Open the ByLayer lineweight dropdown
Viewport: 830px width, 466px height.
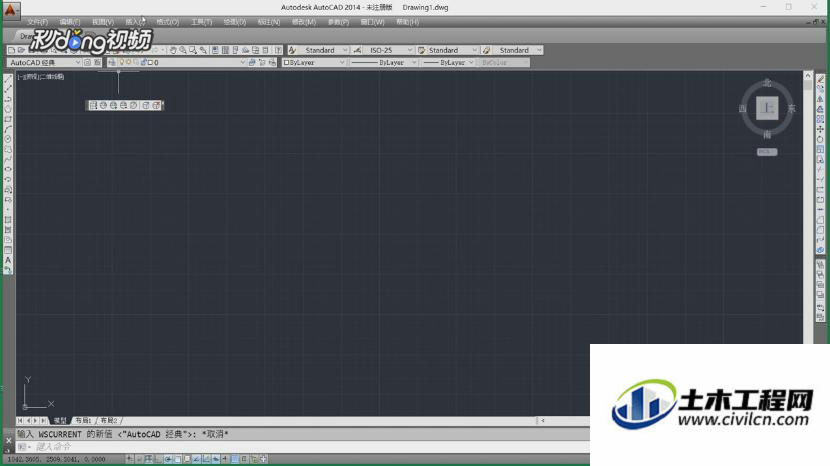pyautogui.click(x=448, y=62)
